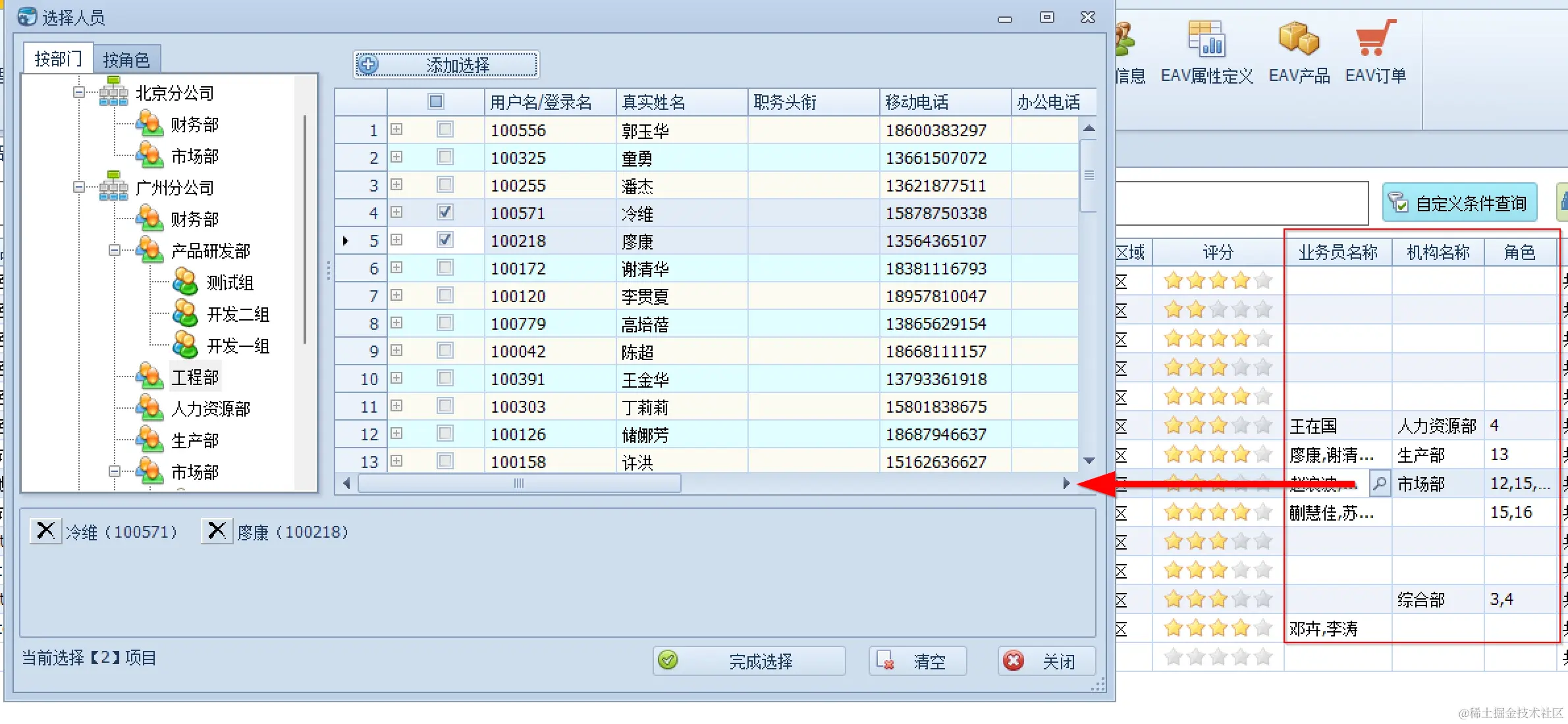
Task: Collapse the 产品研发部 tree node
Action: pos(115,250)
